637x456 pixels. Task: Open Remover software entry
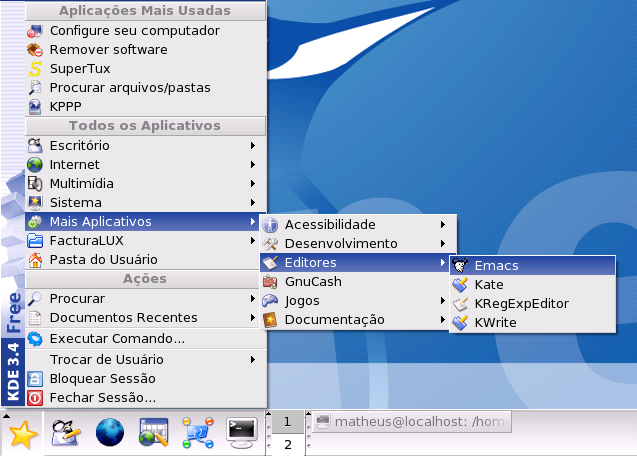click(x=145, y=50)
